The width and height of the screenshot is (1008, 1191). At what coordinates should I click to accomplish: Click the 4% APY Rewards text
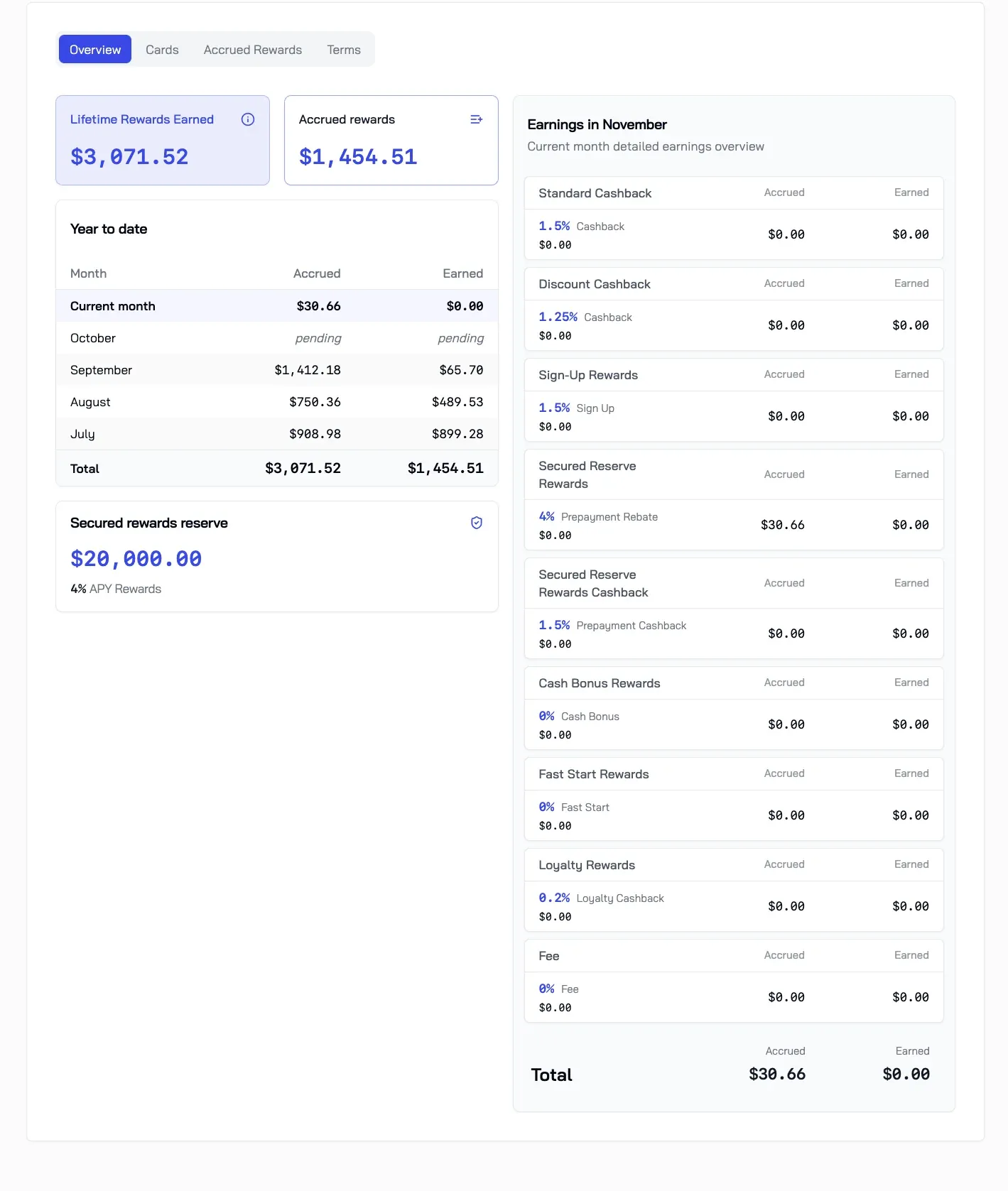point(116,589)
